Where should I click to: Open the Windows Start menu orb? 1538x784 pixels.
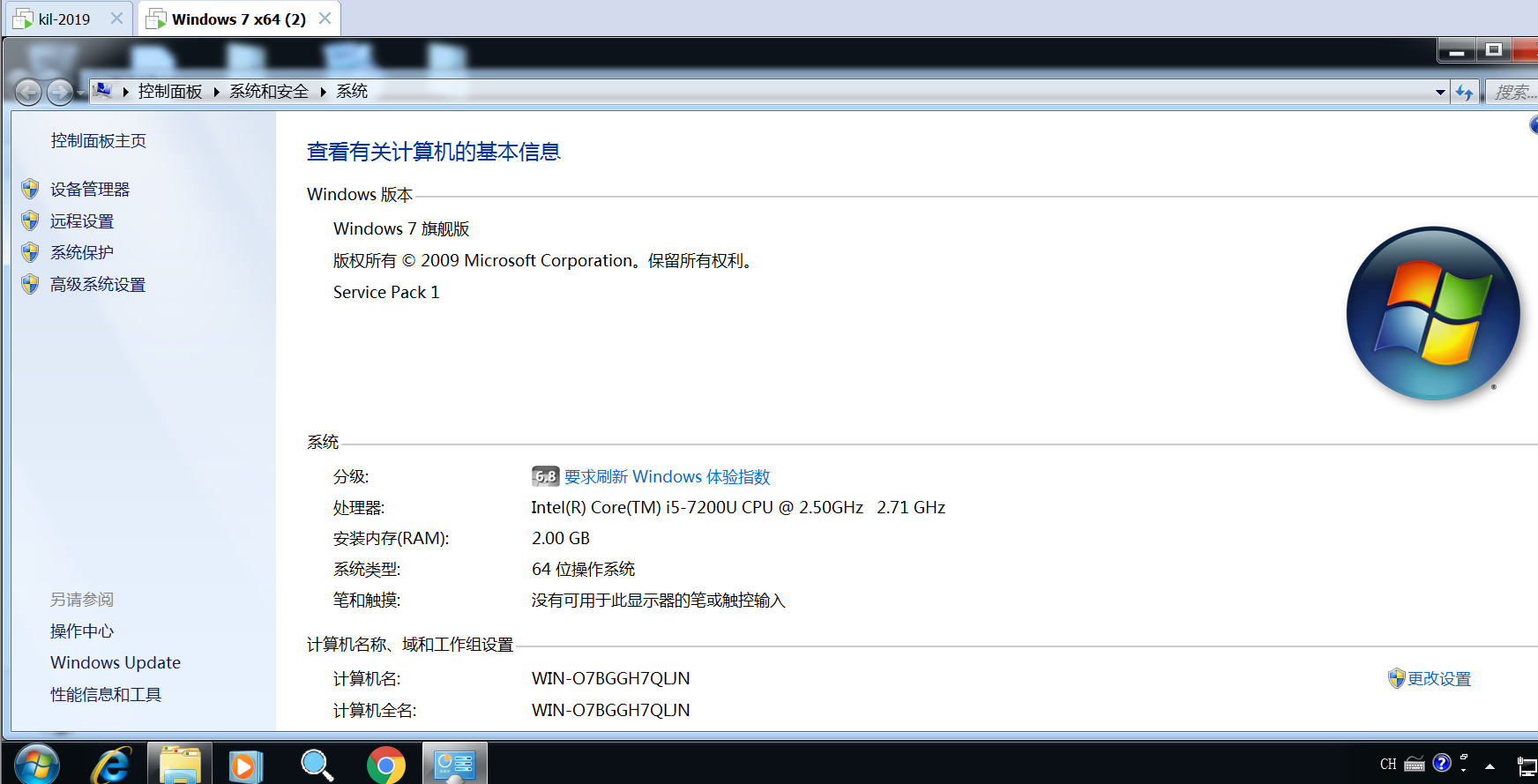point(37,765)
